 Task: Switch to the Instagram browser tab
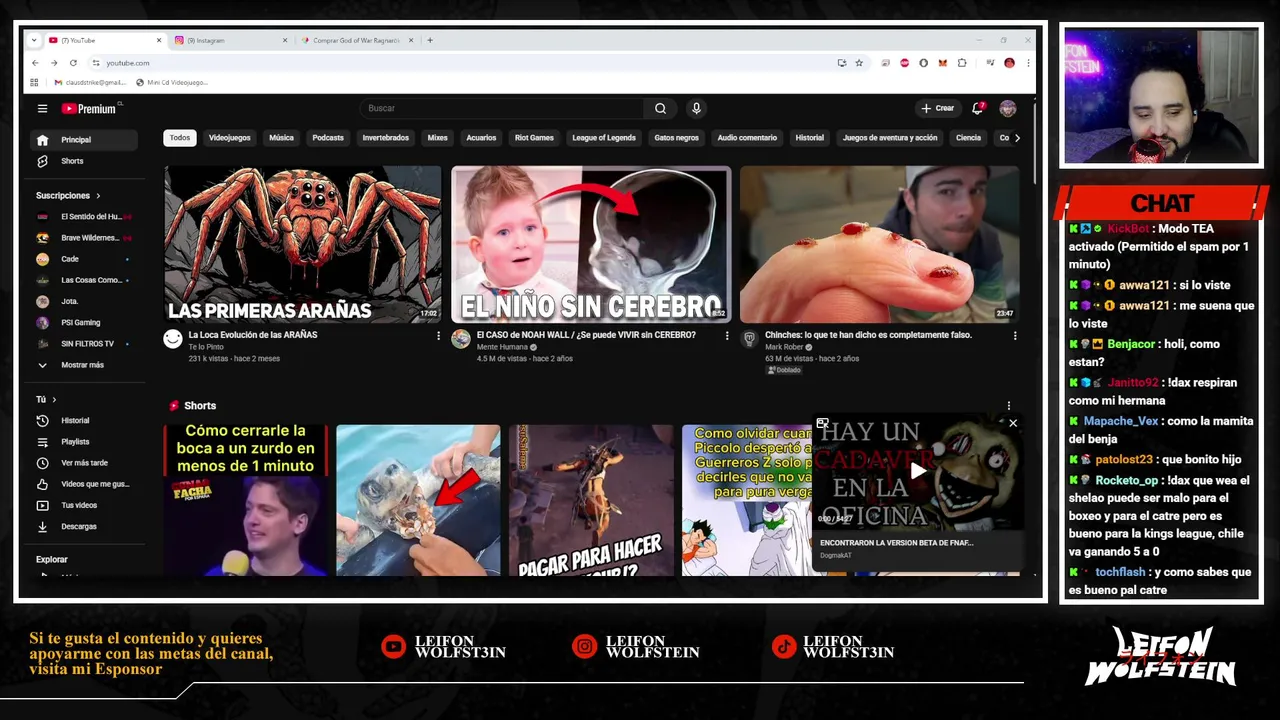[231, 40]
